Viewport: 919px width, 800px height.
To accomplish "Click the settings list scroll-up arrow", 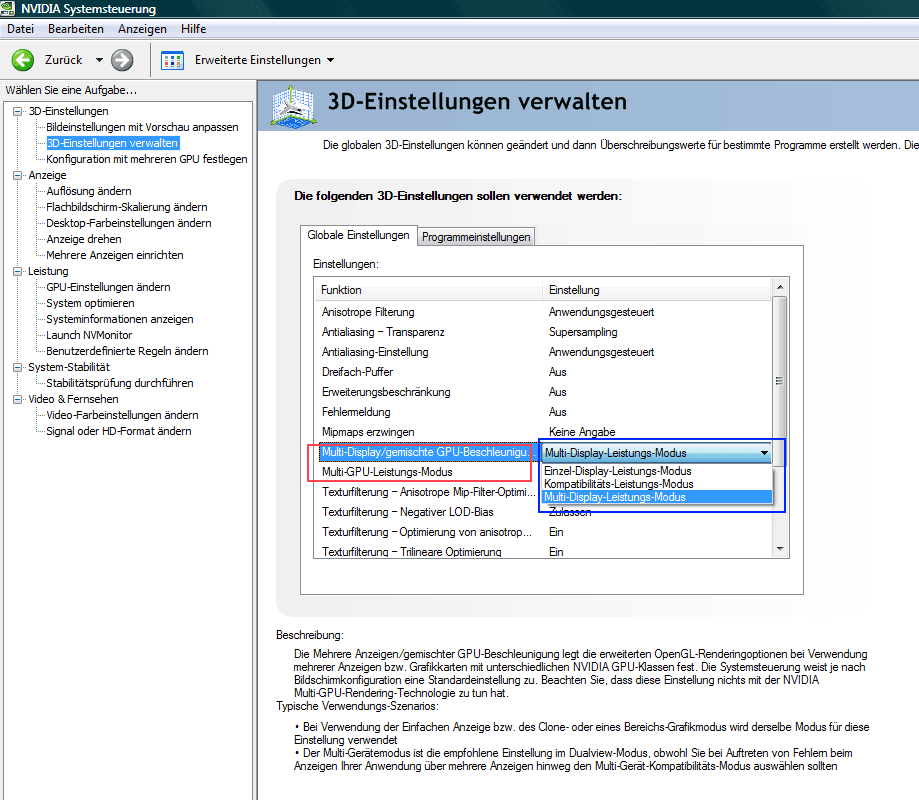I will [780, 287].
